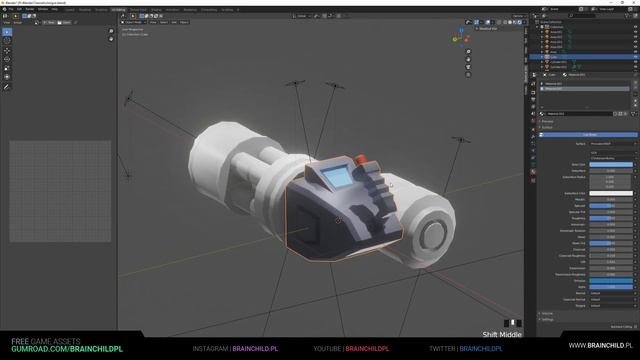Open the Render menu

(30, 9)
